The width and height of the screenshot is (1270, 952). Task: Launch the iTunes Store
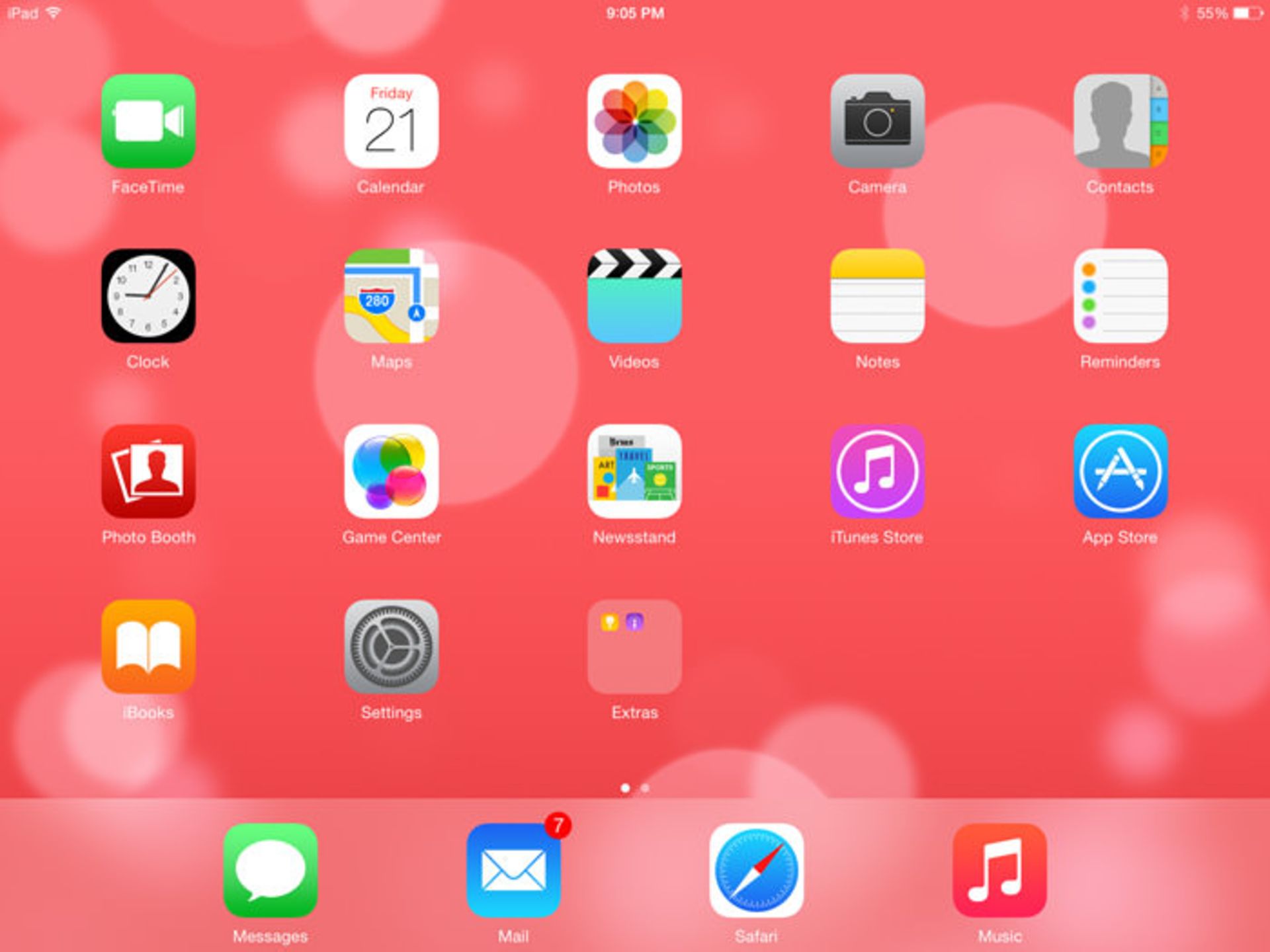pos(877,471)
